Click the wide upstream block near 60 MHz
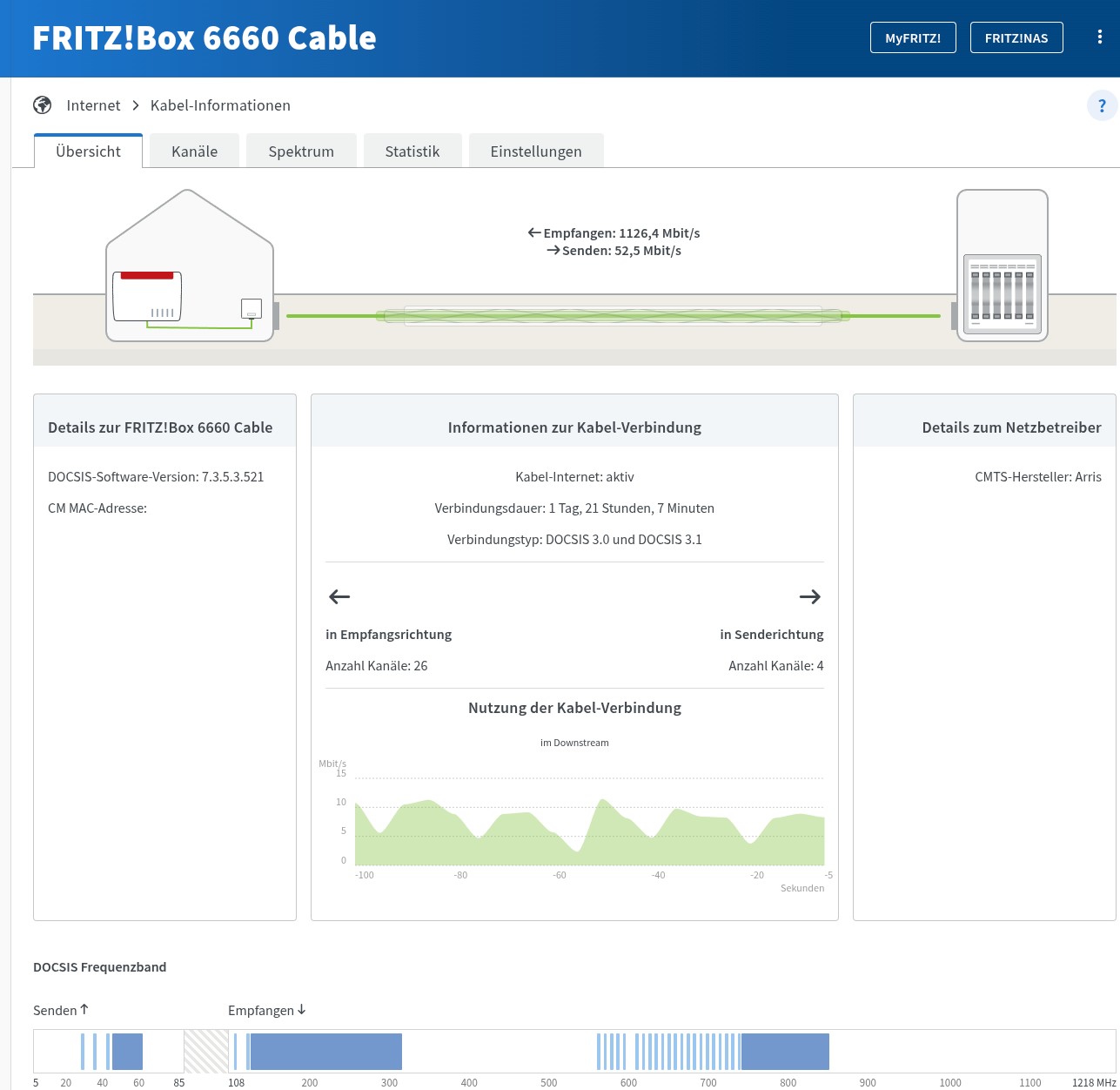 click(127, 1052)
